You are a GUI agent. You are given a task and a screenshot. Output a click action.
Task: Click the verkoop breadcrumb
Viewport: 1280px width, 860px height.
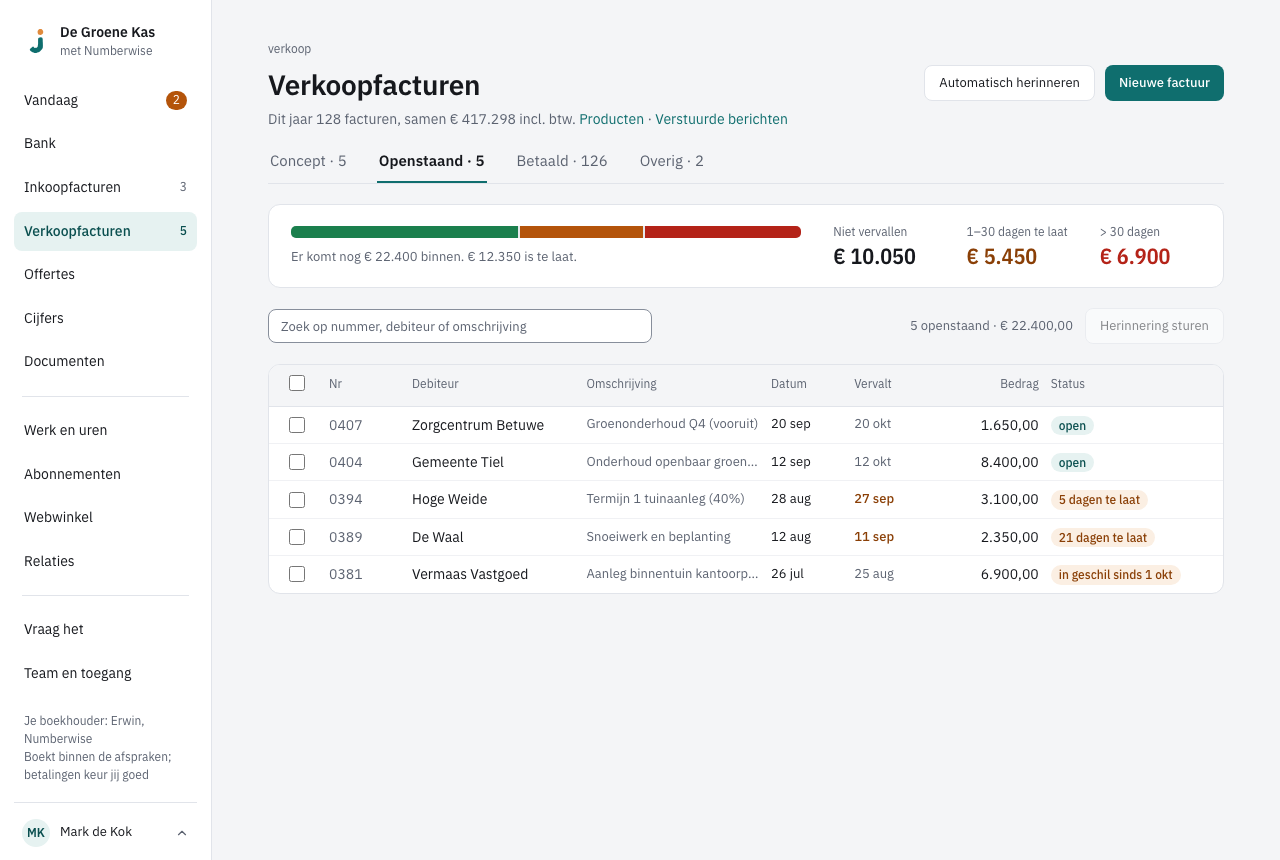click(x=289, y=49)
